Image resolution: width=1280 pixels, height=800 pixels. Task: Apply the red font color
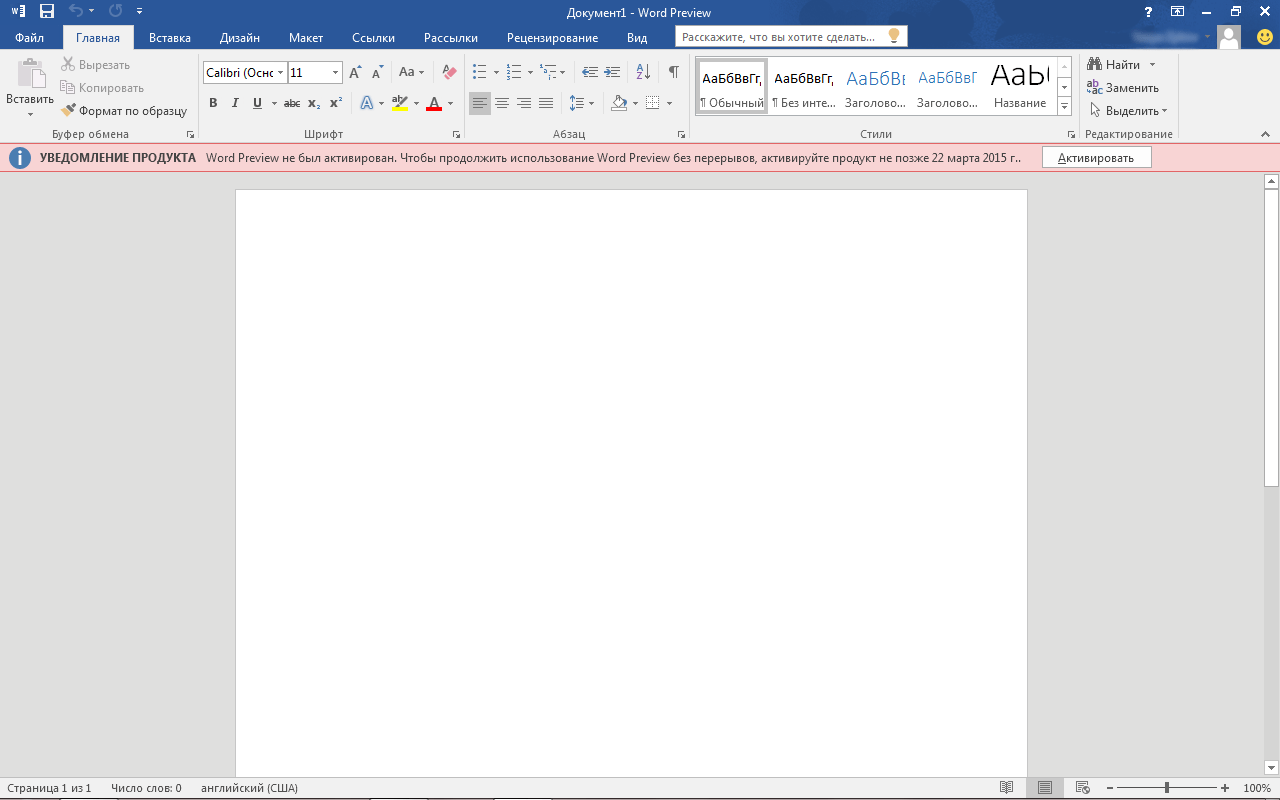pyautogui.click(x=434, y=103)
